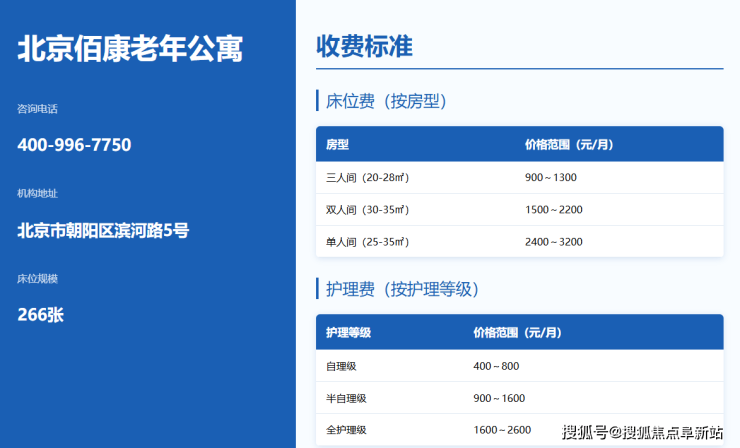The width and height of the screenshot is (740, 448).
Task: Click the bed fee 价格范围 column header
Action: (569, 144)
